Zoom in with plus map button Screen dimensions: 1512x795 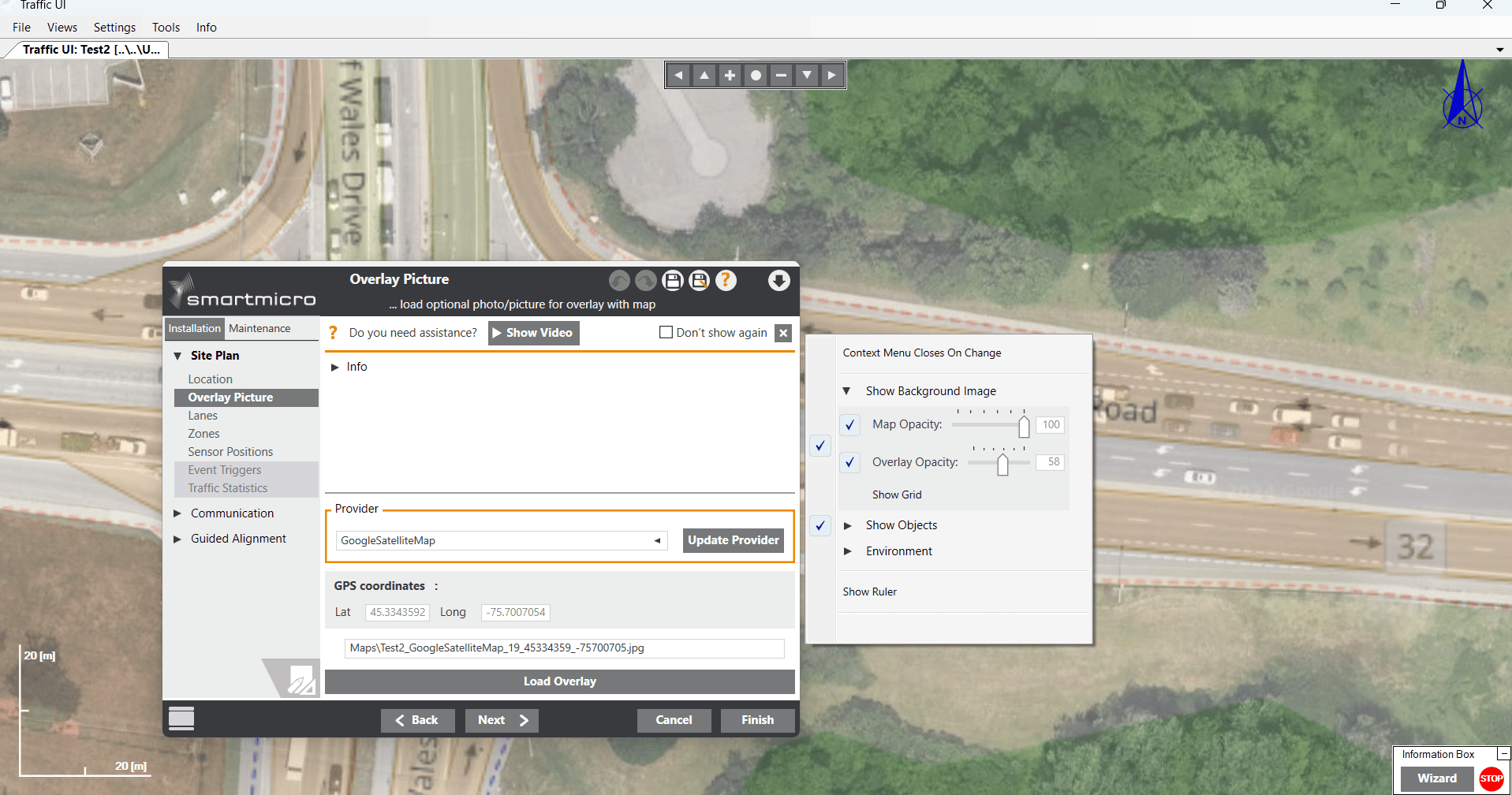730,76
